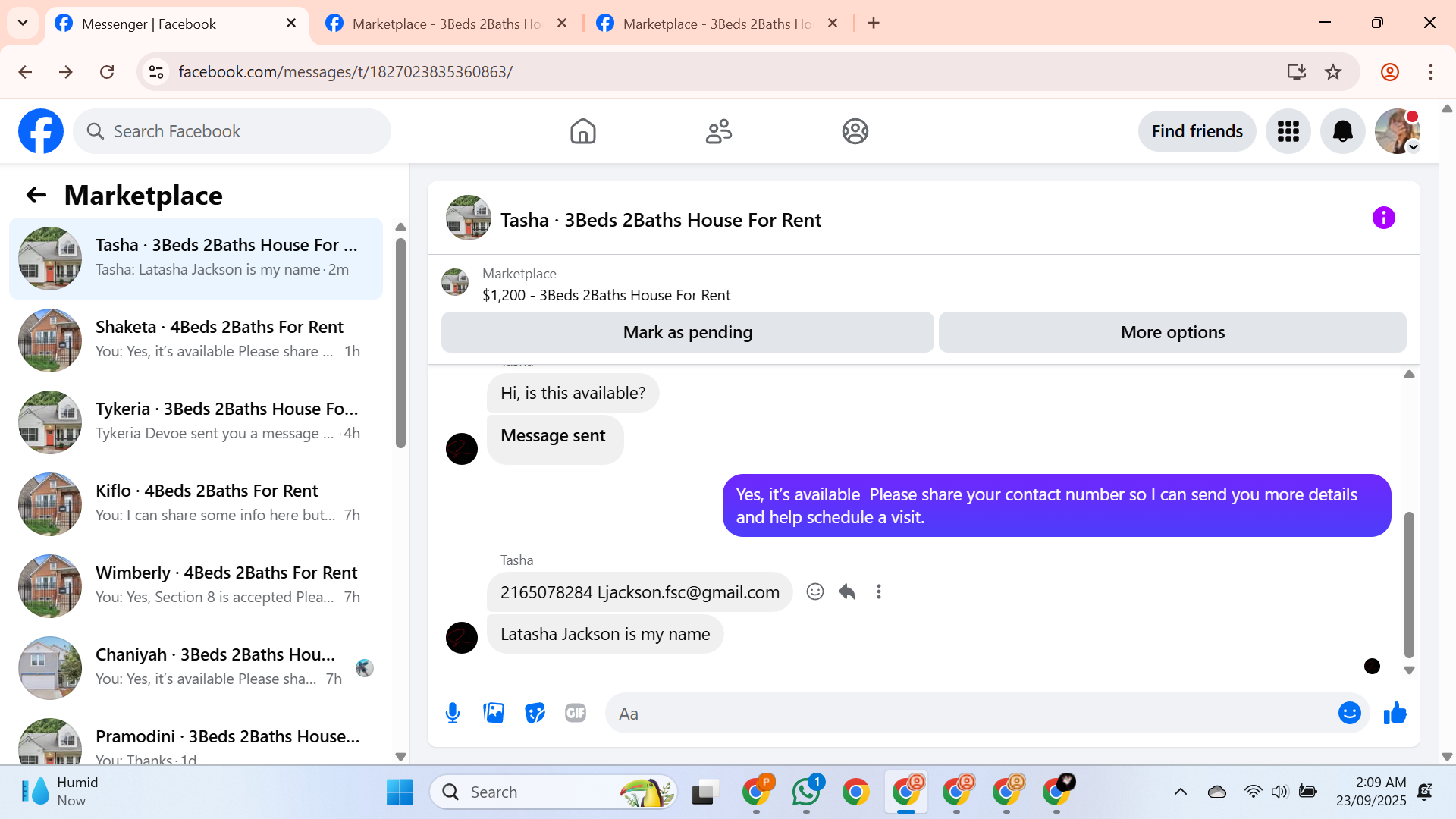Open the Tykeria 3Beds 2Baths conversation
The image size is (1456, 819).
[x=196, y=422]
